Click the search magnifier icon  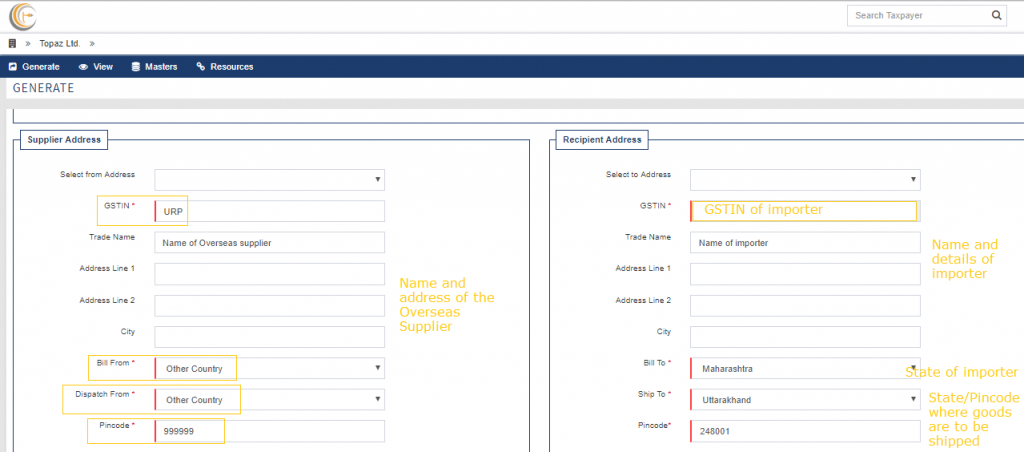click(x=995, y=15)
